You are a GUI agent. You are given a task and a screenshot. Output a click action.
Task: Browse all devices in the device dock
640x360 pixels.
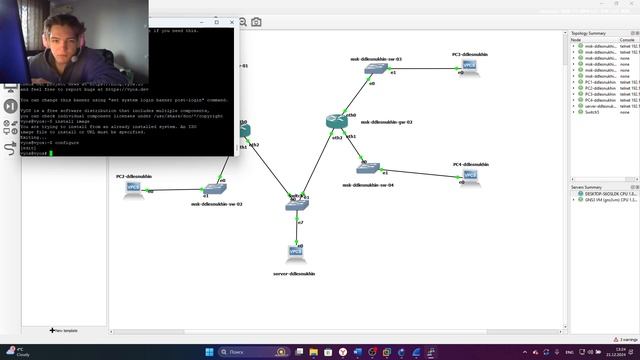pos(10,127)
